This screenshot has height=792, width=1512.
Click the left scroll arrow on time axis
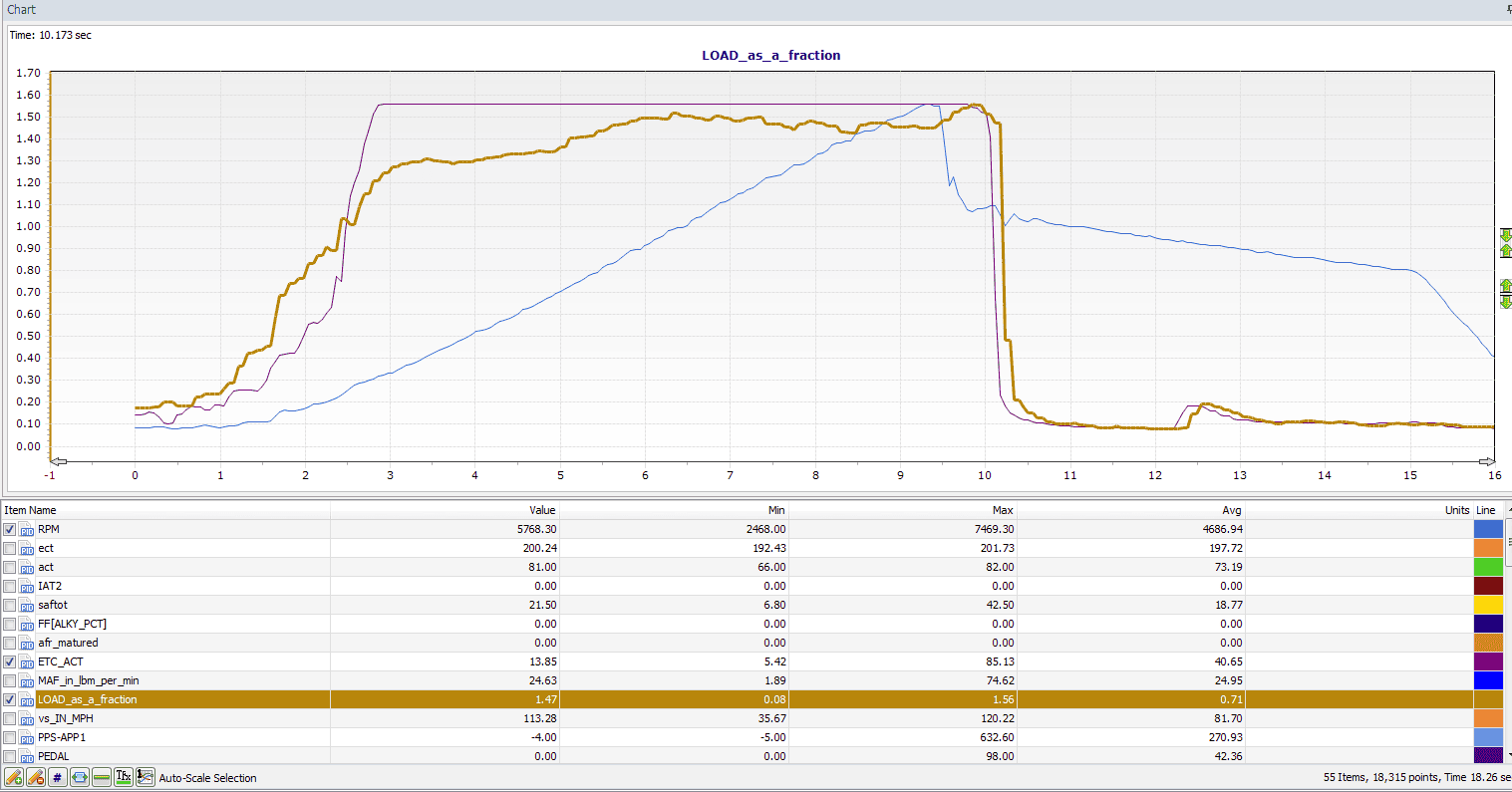[59, 461]
